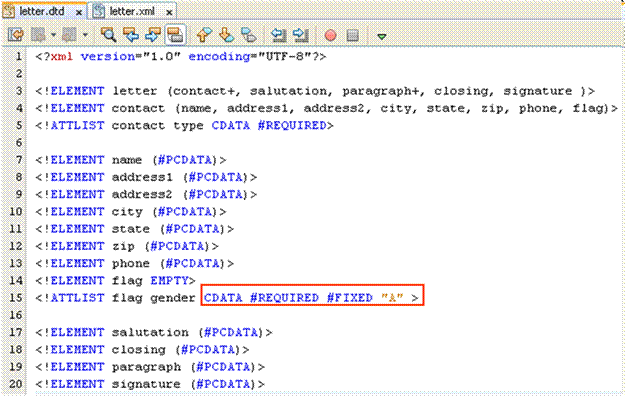Click the xml version declaration text
This screenshot has width=625, height=396.
(x=181, y=57)
